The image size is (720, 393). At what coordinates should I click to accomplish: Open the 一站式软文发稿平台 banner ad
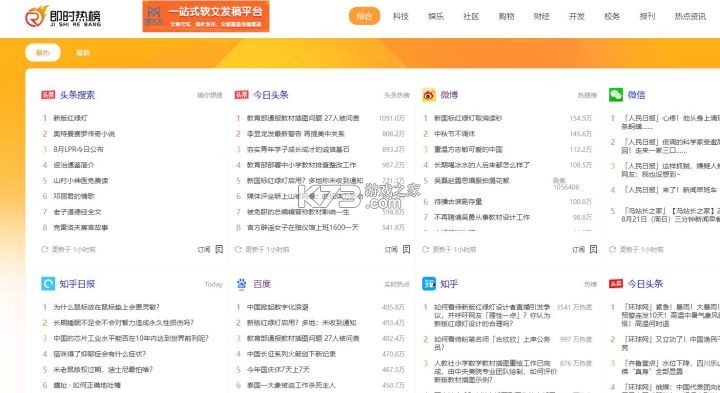point(206,17)
